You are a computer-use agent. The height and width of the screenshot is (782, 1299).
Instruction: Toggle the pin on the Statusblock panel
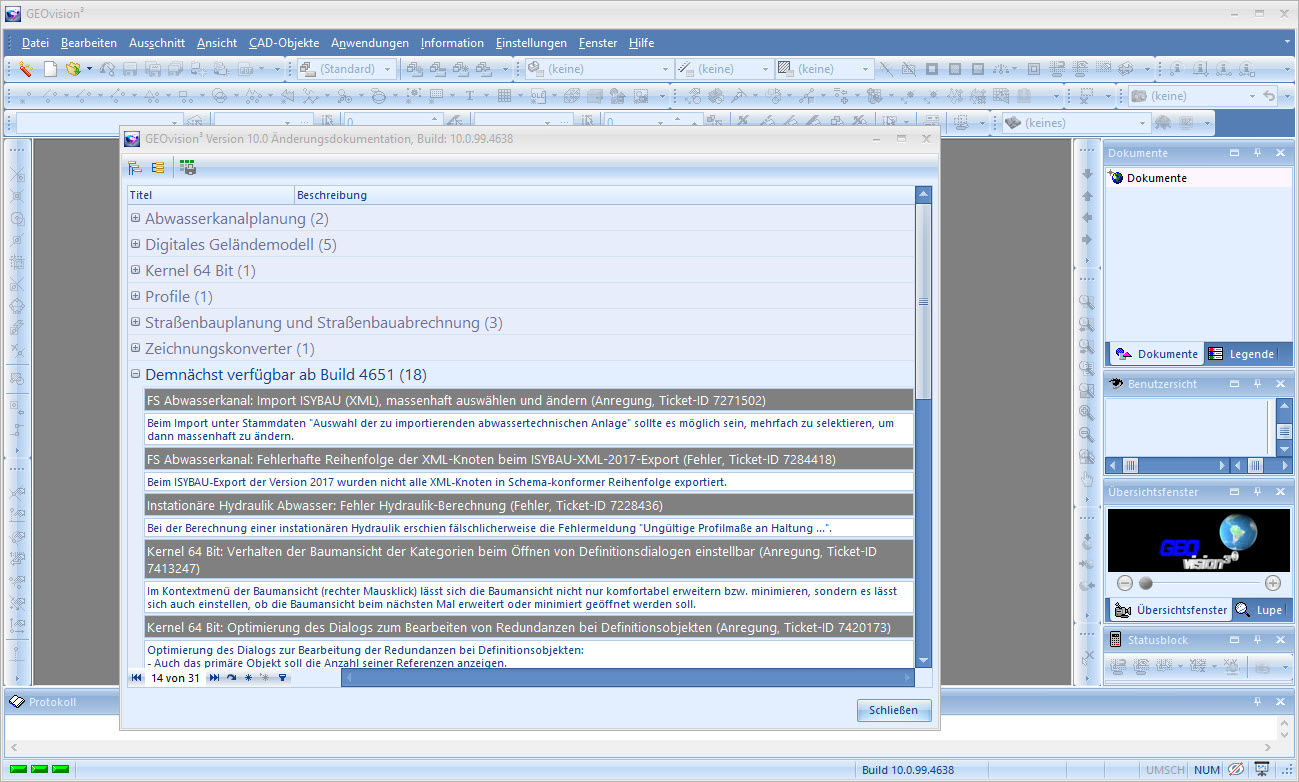point(1257,640)
